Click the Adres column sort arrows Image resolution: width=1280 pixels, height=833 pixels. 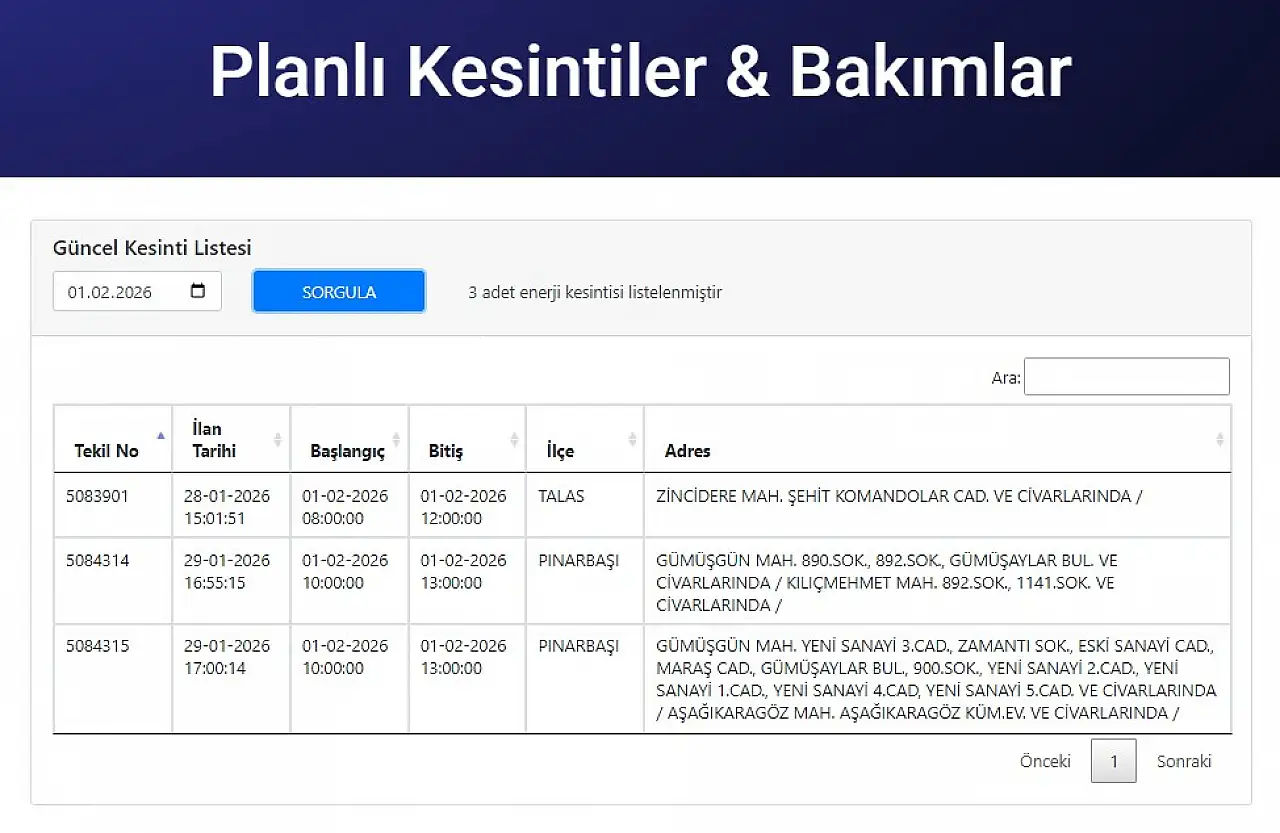tap(1219, 439)
